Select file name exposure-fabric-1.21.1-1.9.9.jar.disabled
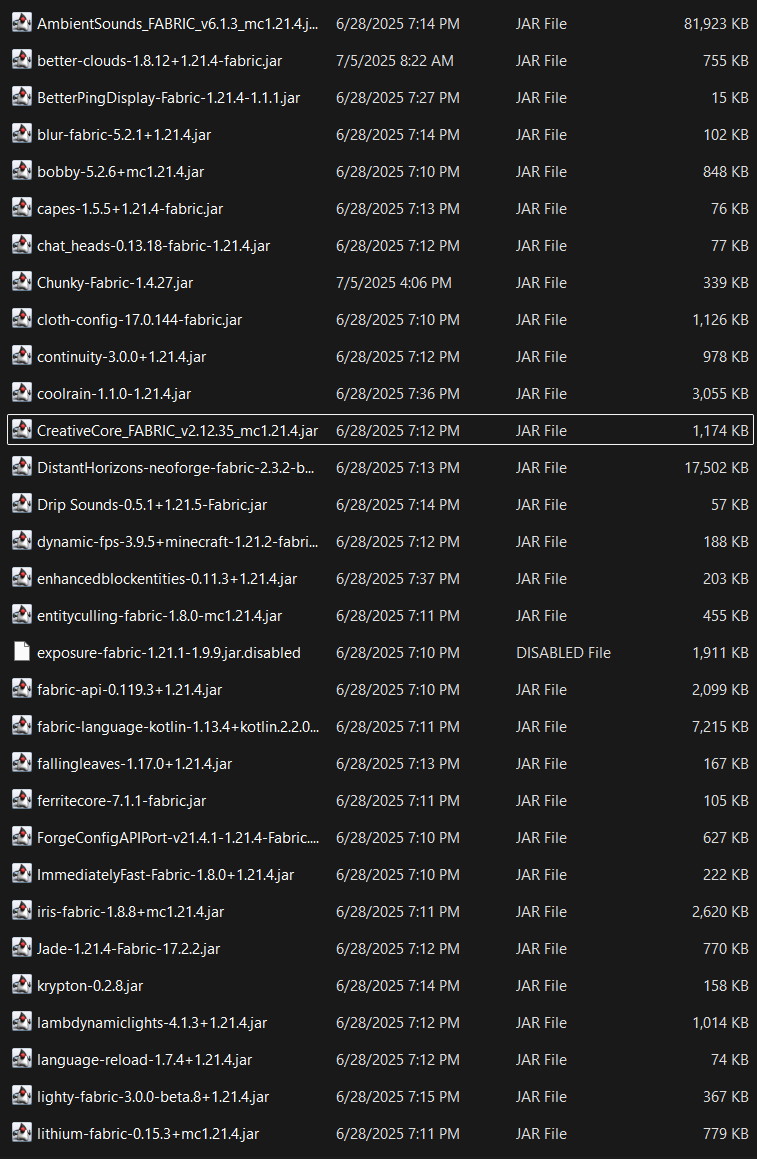This screenshot has width=757, height=1159. tap(169, 653)
